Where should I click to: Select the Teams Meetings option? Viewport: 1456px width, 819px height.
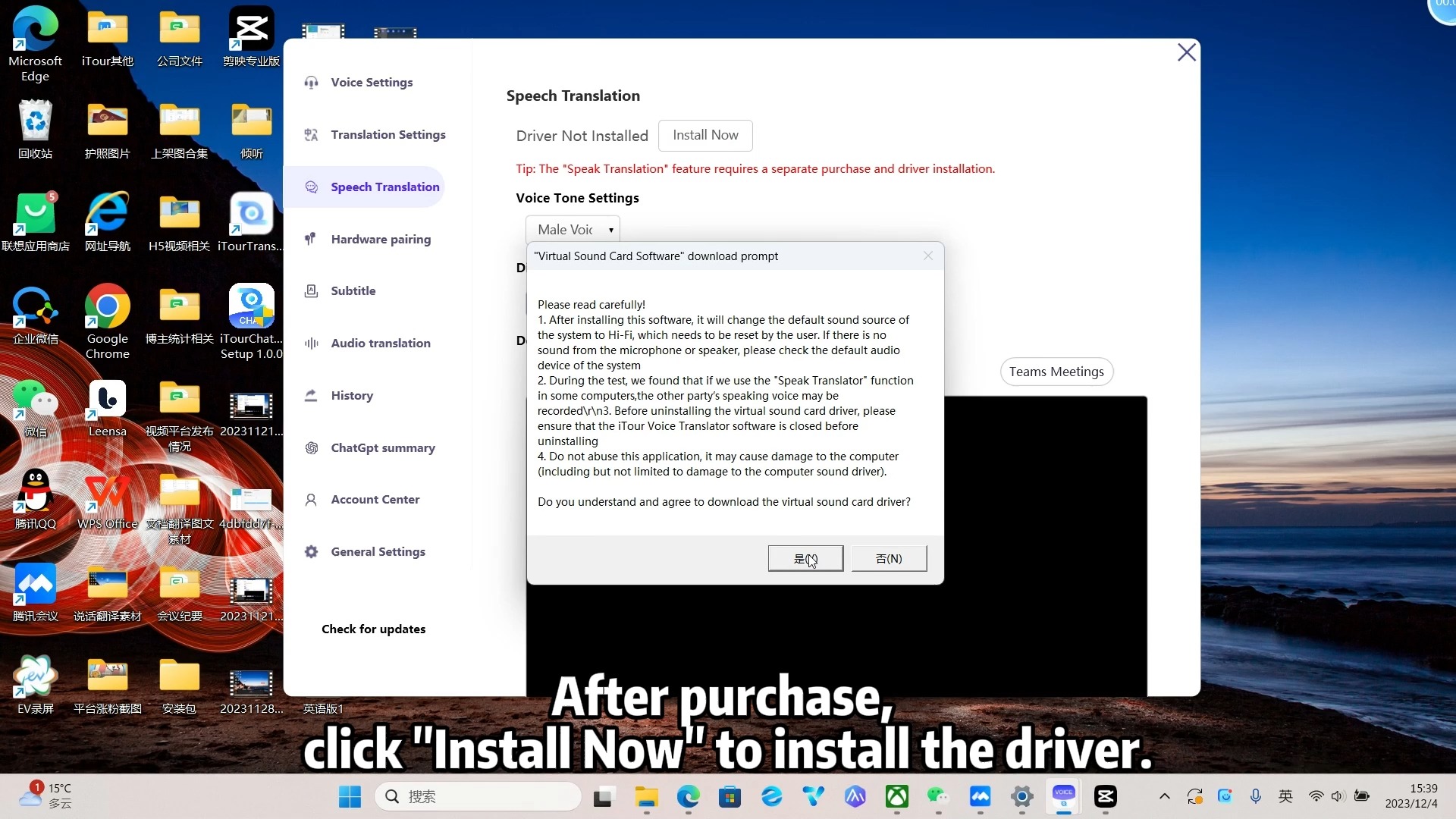coord(1056,372)
